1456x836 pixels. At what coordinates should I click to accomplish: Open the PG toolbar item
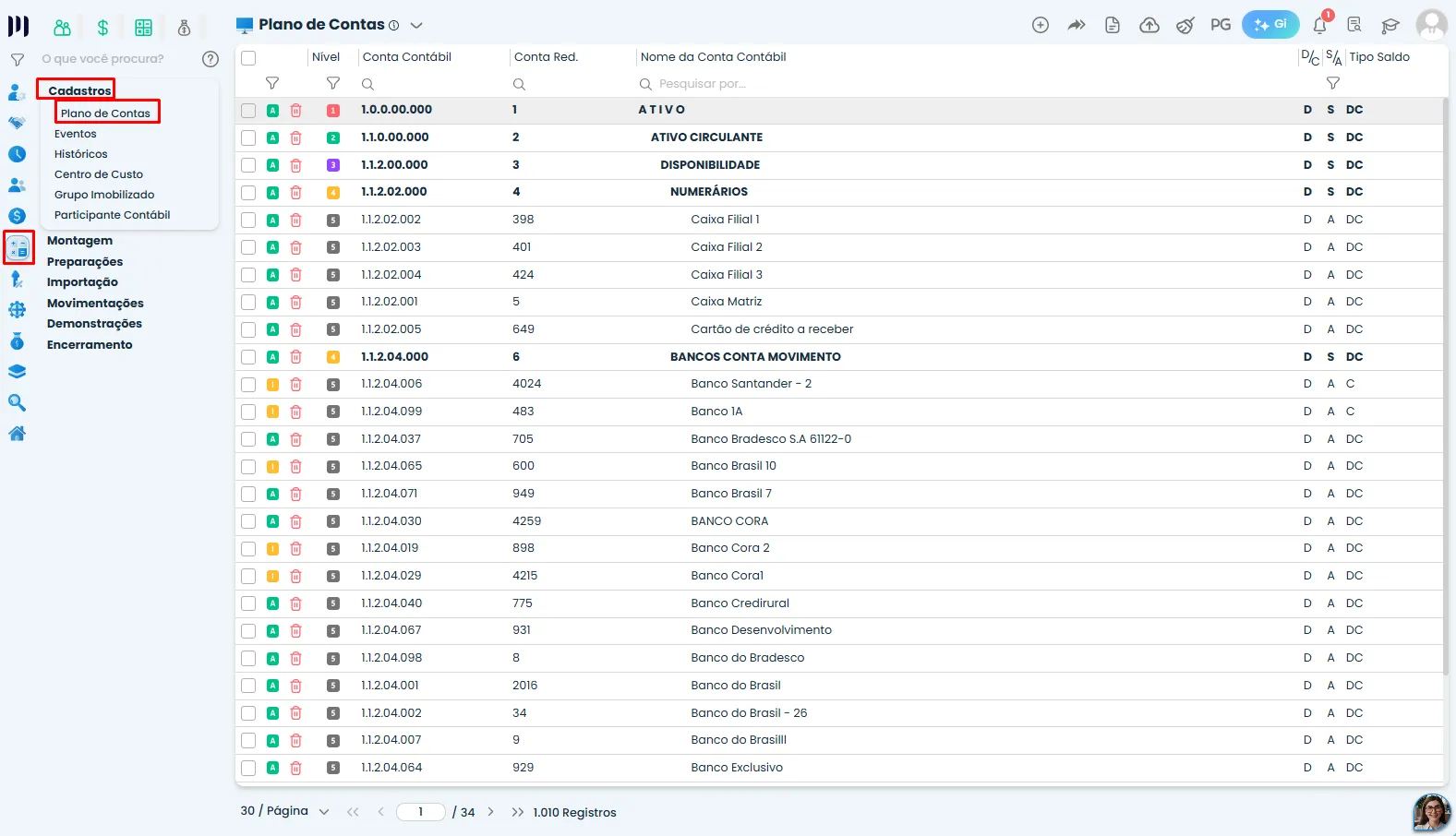click(x=1221, y=25)
